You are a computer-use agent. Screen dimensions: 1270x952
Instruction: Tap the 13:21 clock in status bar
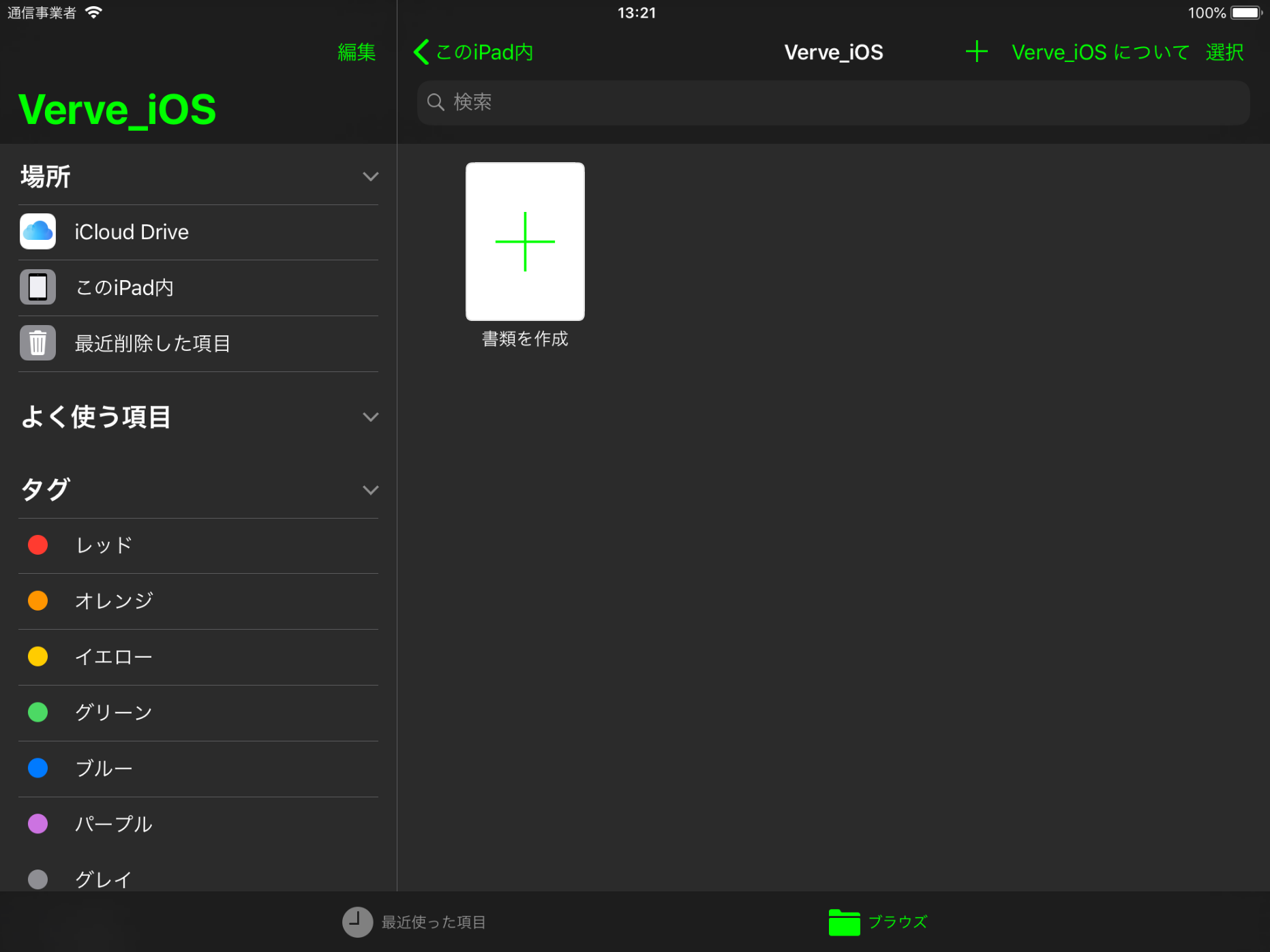pos(637,13)
